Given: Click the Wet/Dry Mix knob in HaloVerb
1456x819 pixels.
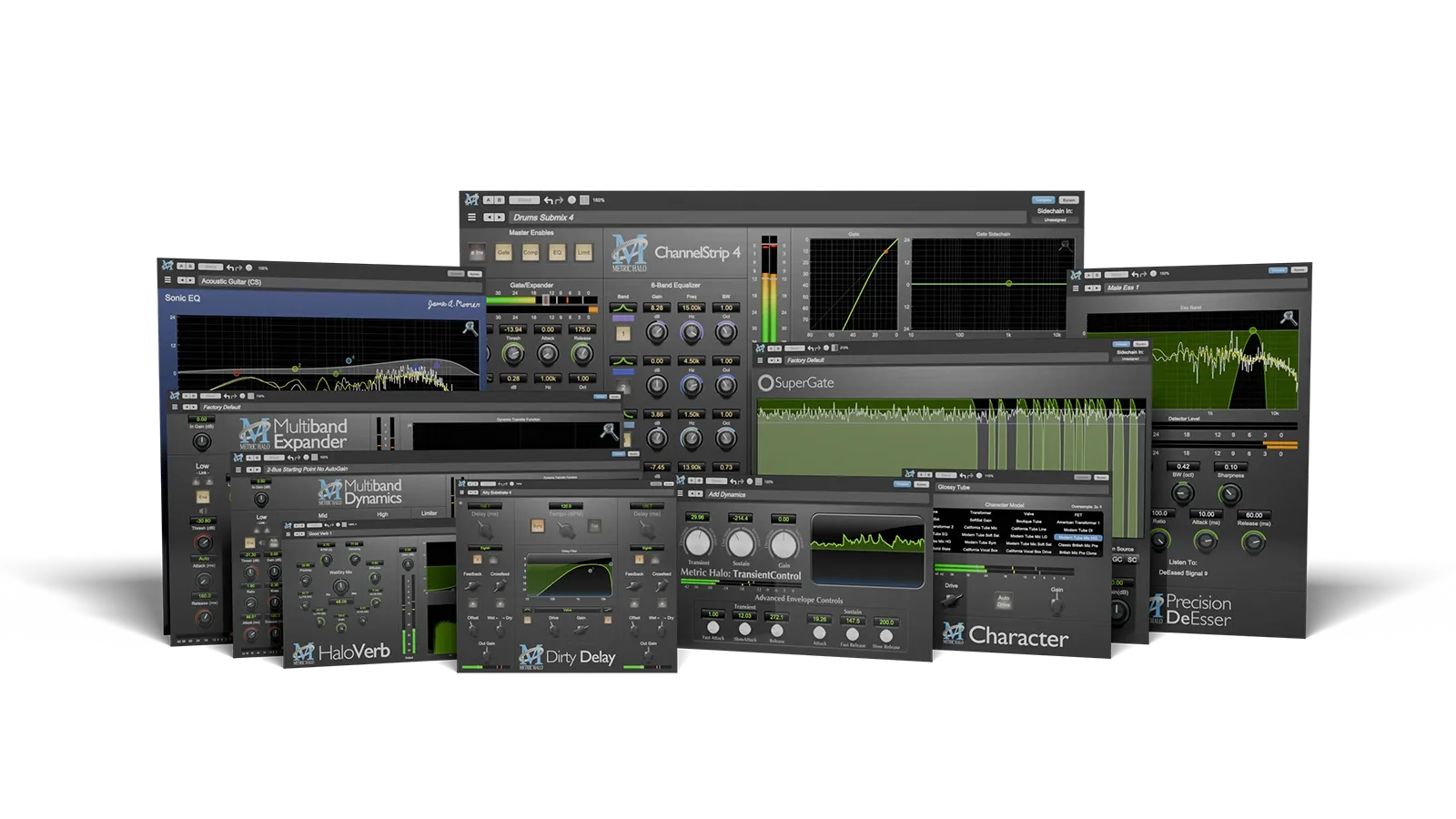Looking at the screenshot, I should coord(340,586).
